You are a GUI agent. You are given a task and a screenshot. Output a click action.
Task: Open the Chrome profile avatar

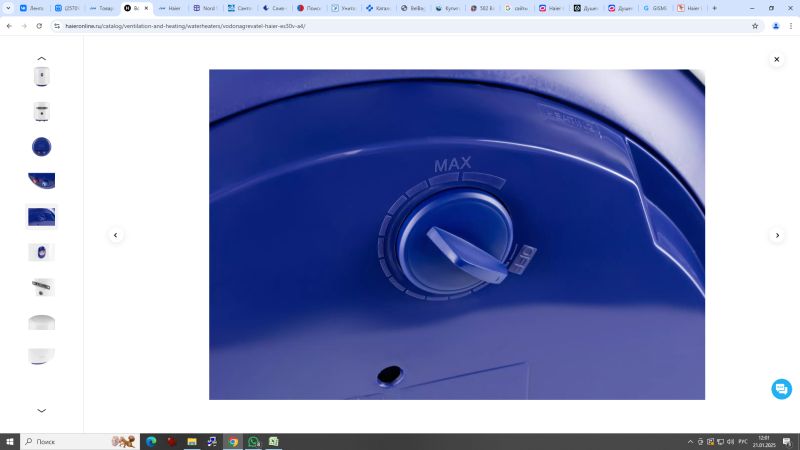click(x=775, y=26)
